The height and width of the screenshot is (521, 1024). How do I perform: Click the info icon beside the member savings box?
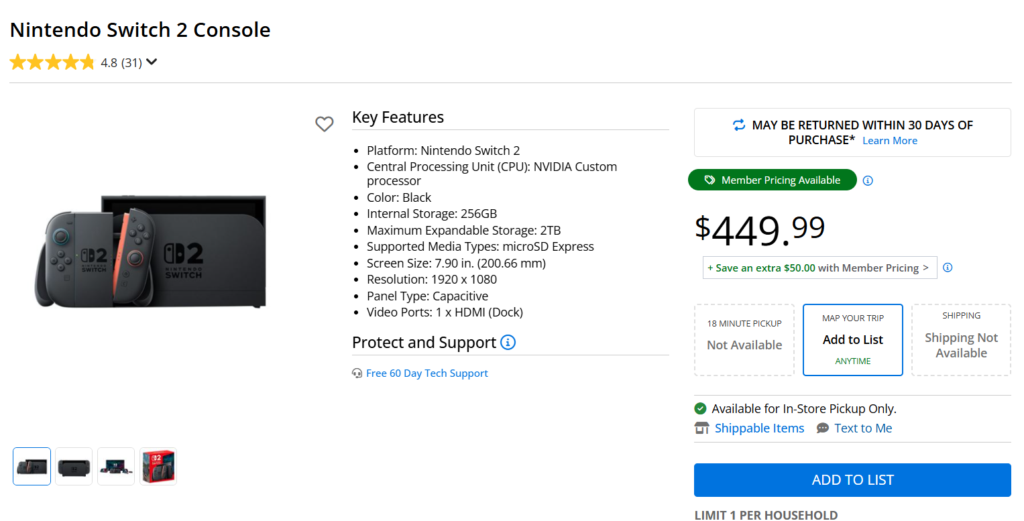pyautogui.click(x=948, y=268)
